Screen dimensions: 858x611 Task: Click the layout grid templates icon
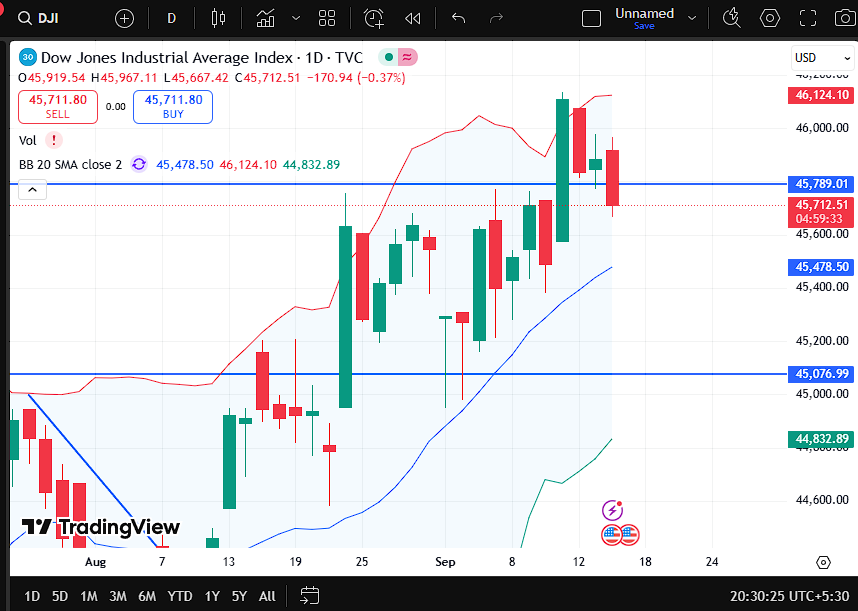coord(327,18)
